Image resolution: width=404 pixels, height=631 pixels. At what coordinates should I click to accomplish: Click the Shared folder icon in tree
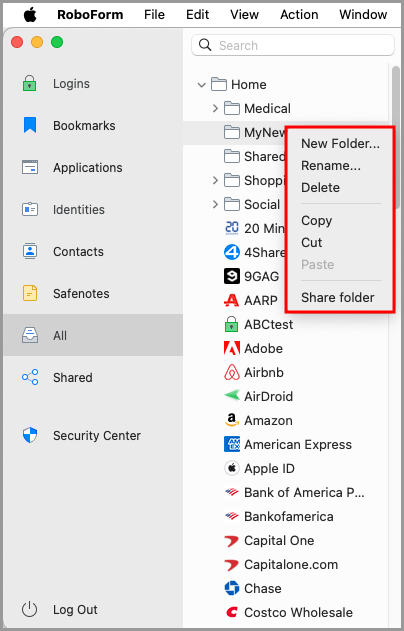coord(232,156)
